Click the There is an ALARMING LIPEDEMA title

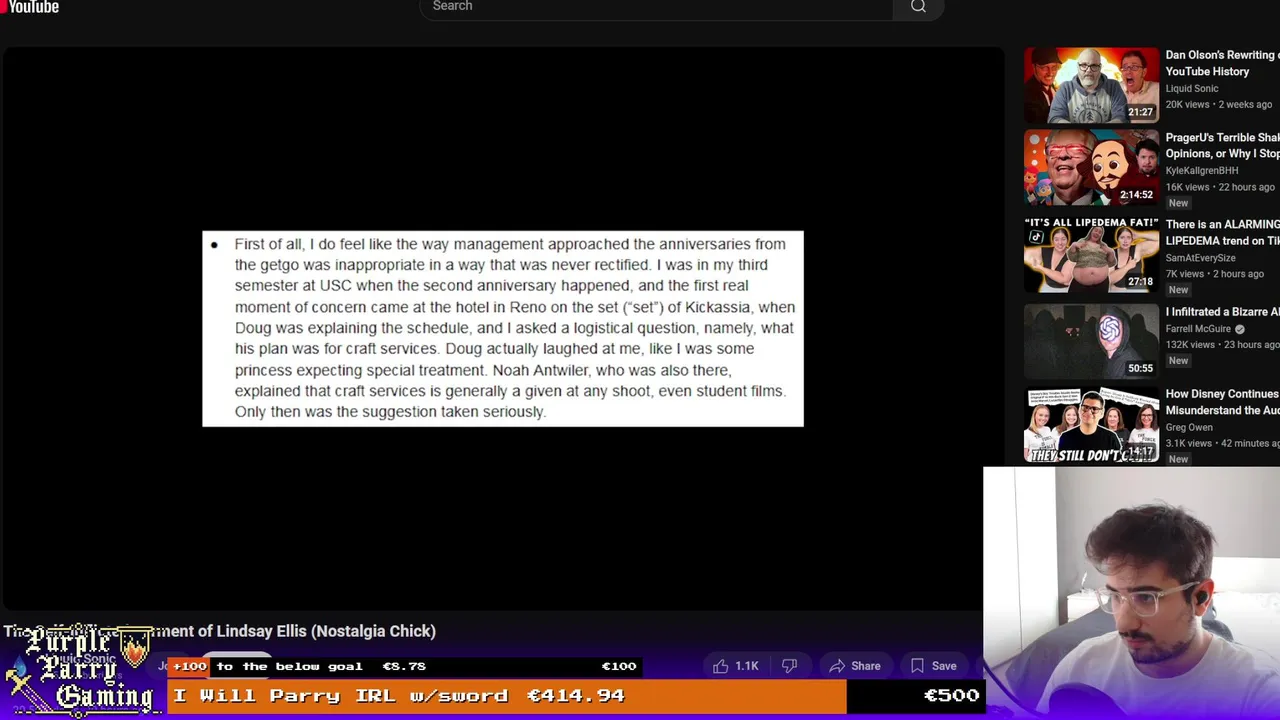(x=1222, y=233)
